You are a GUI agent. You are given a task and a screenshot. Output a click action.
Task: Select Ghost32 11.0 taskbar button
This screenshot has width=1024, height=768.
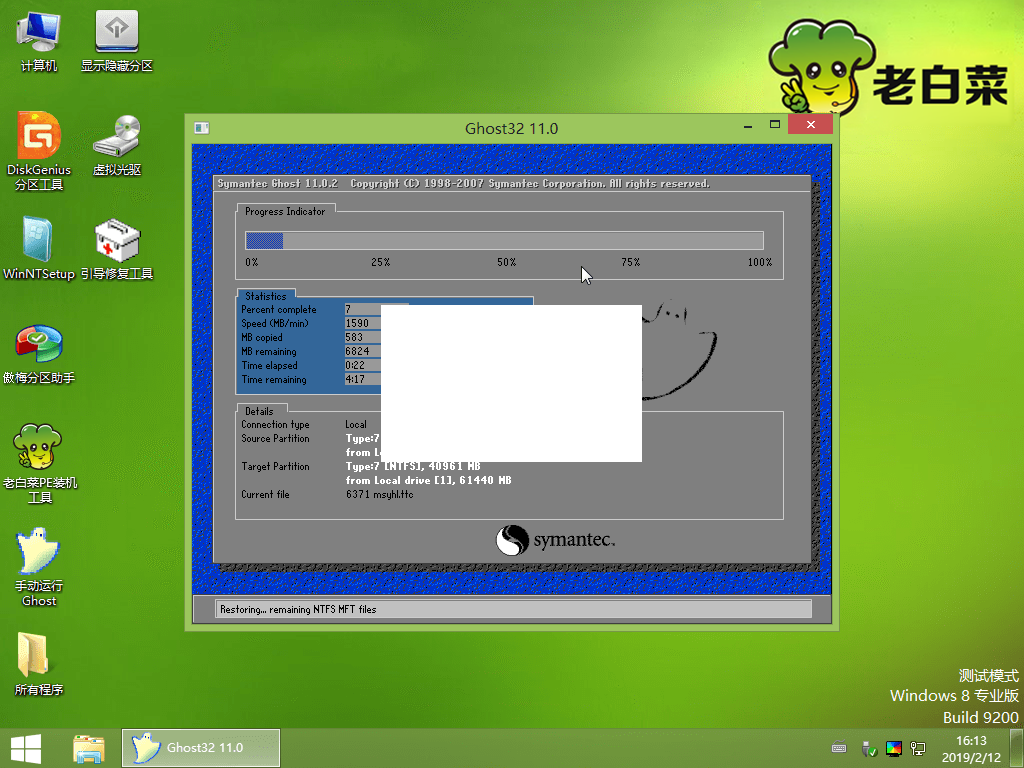point(200,748)
